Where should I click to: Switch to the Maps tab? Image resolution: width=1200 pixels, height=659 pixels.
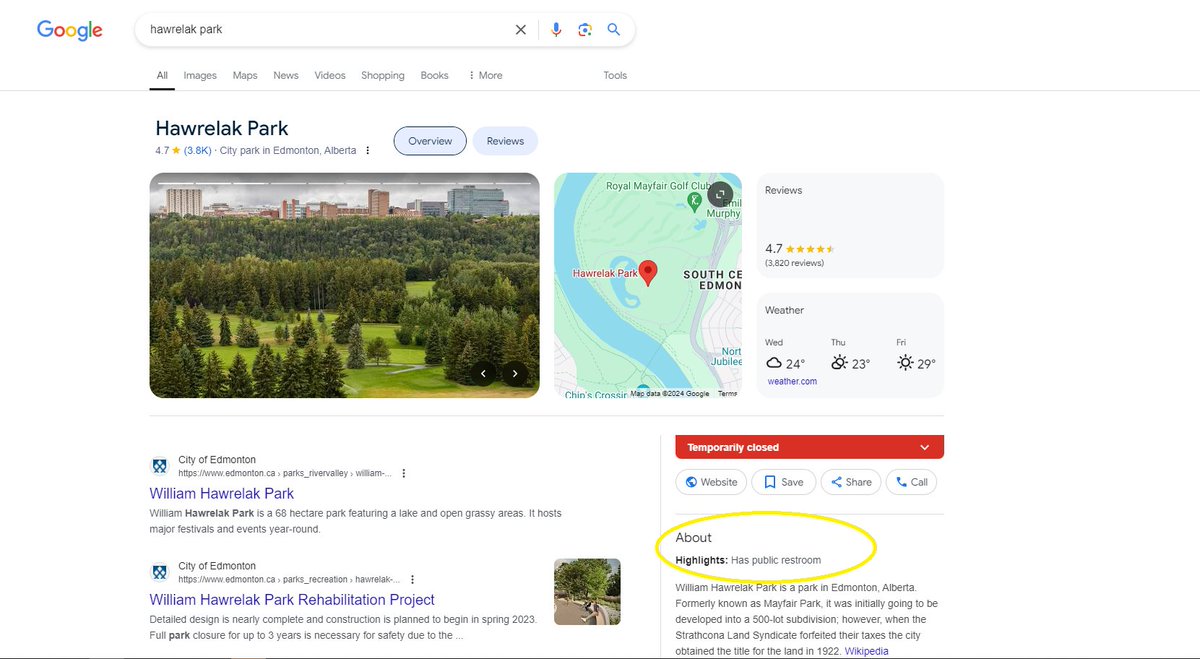245,75
